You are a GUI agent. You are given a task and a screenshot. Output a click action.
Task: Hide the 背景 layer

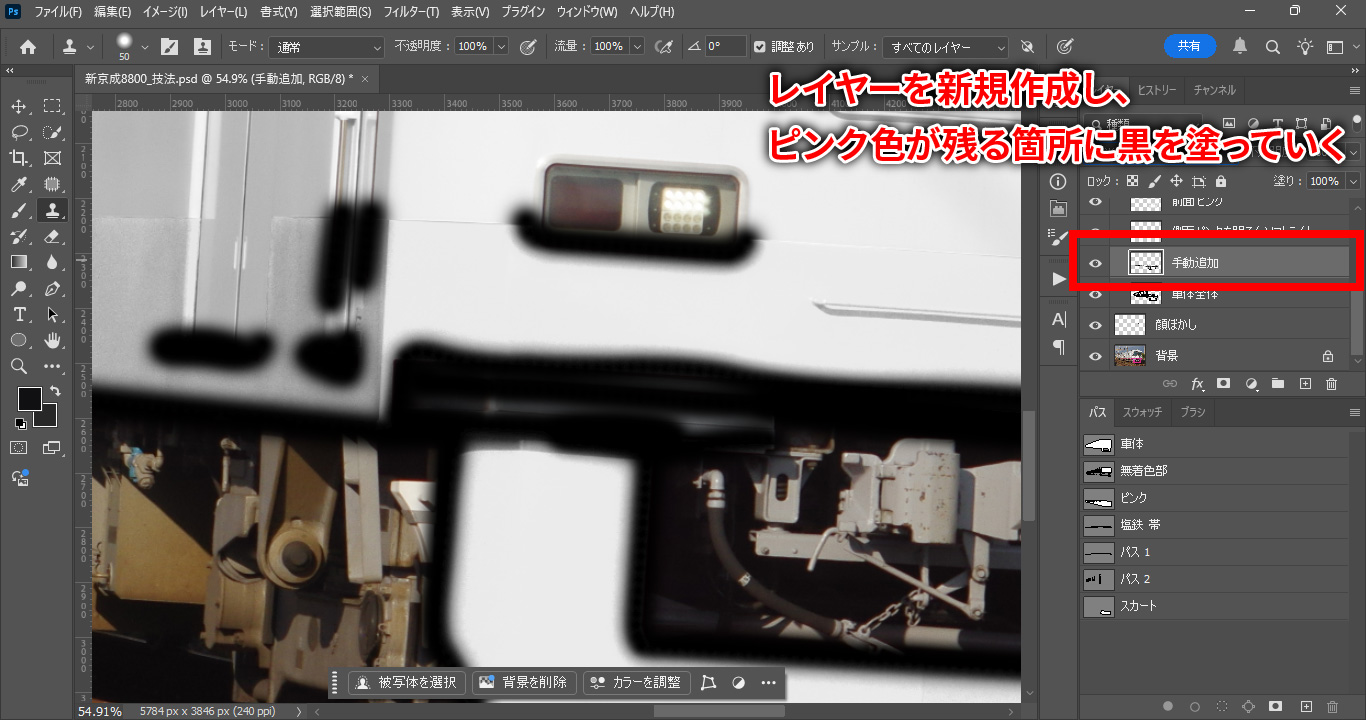pos(1095,356)
